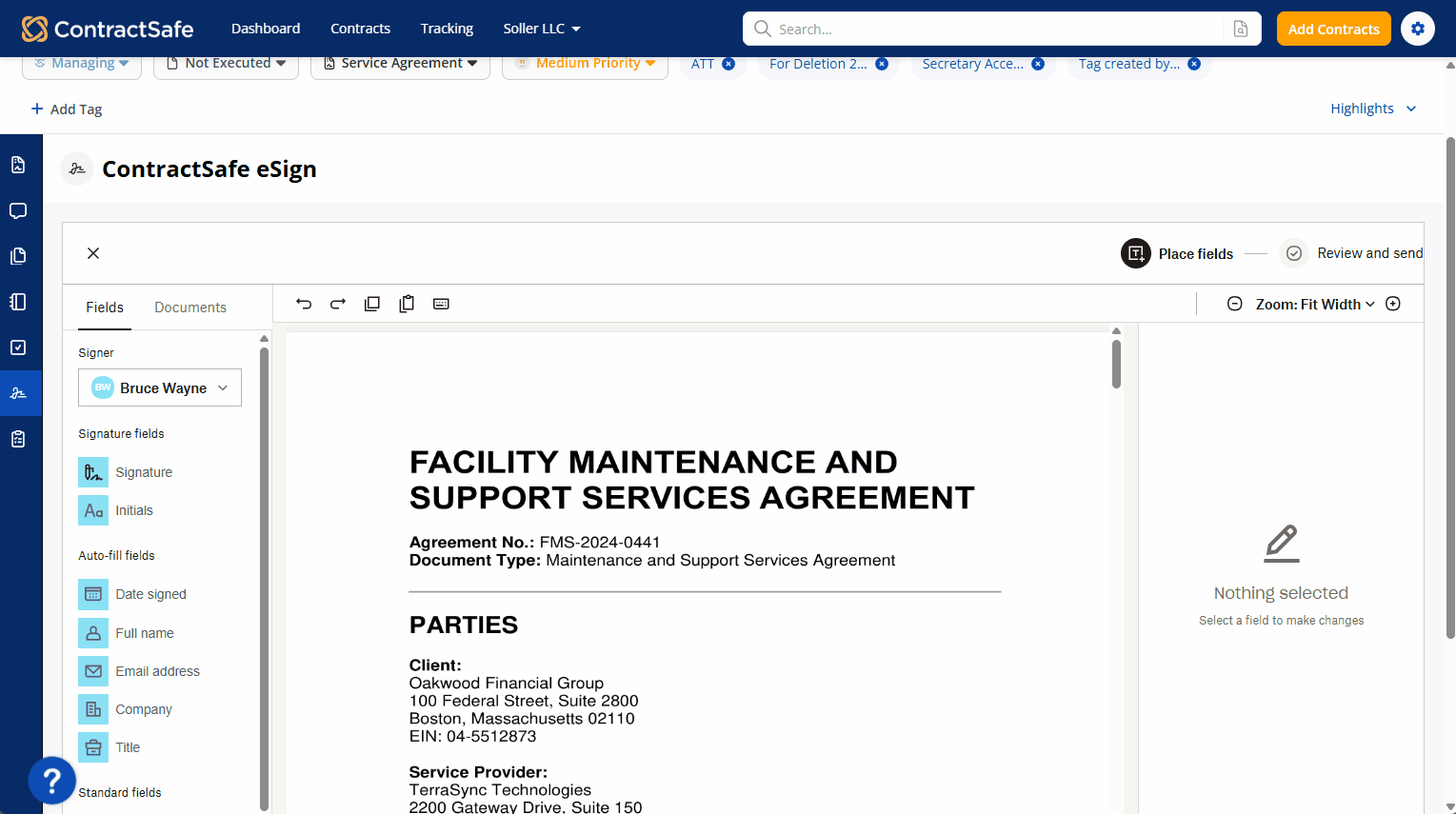Click the TerraSync Technologies provider name
Image resolution: width=1456 pixels, height=814 pixels.
(x=500, y=789)
